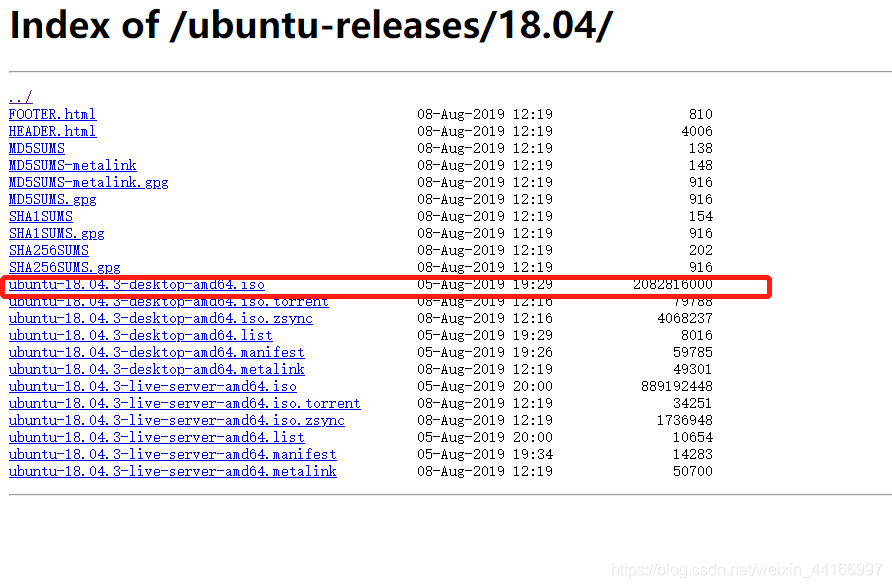Open ubuntu-18.04.3-live-server-amd64.iso.zsync link
Image resolution: width=892 pixels, height=588 pixels.
[x=176, y=421]
